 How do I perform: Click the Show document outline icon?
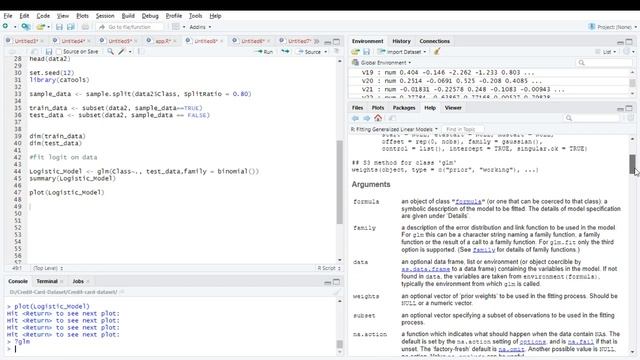pos(336,52)
